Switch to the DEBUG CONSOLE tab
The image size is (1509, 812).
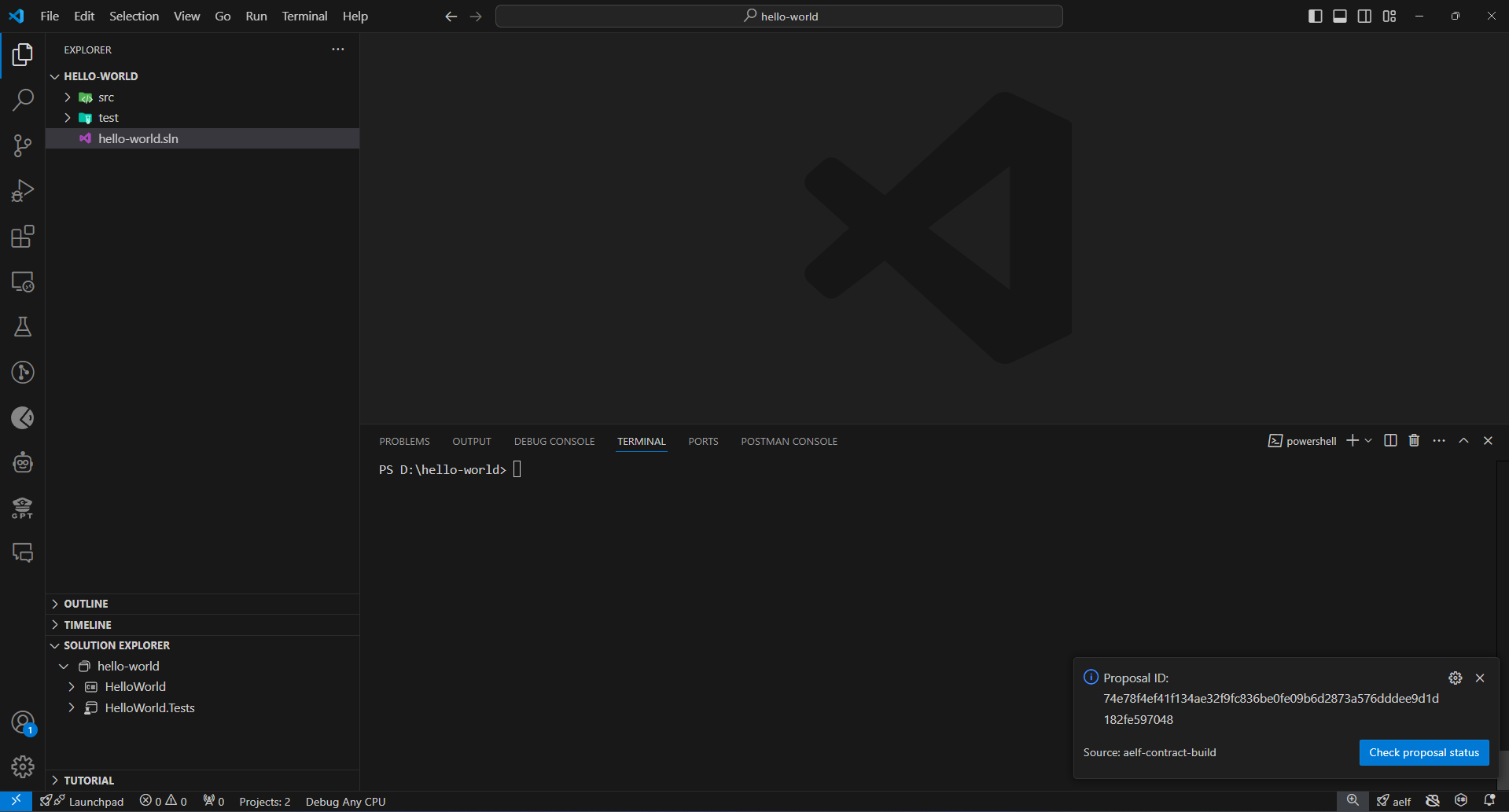(x=554, y=442)
